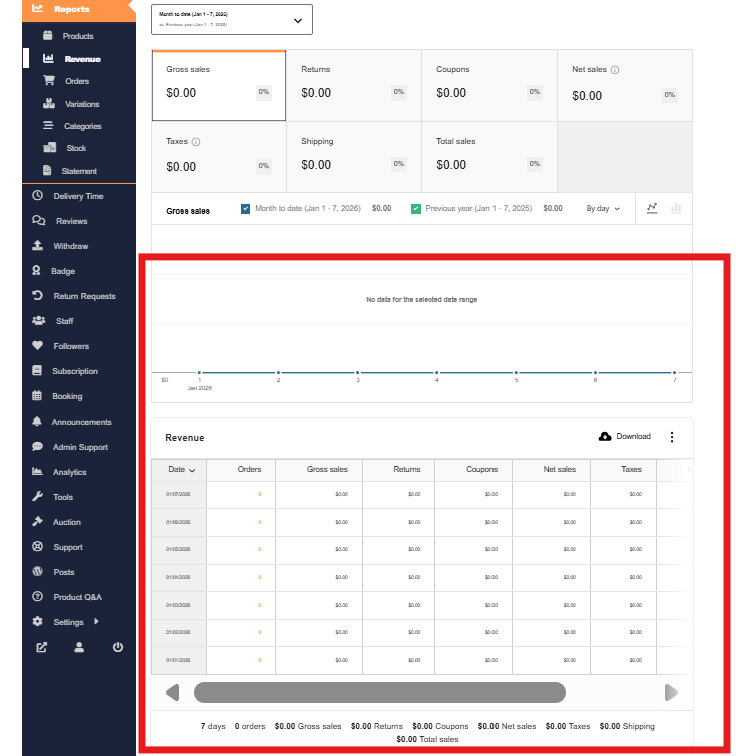Screen dimensions: 736x756
Task: Sort table by Date column header
Action: pos(182,469)
